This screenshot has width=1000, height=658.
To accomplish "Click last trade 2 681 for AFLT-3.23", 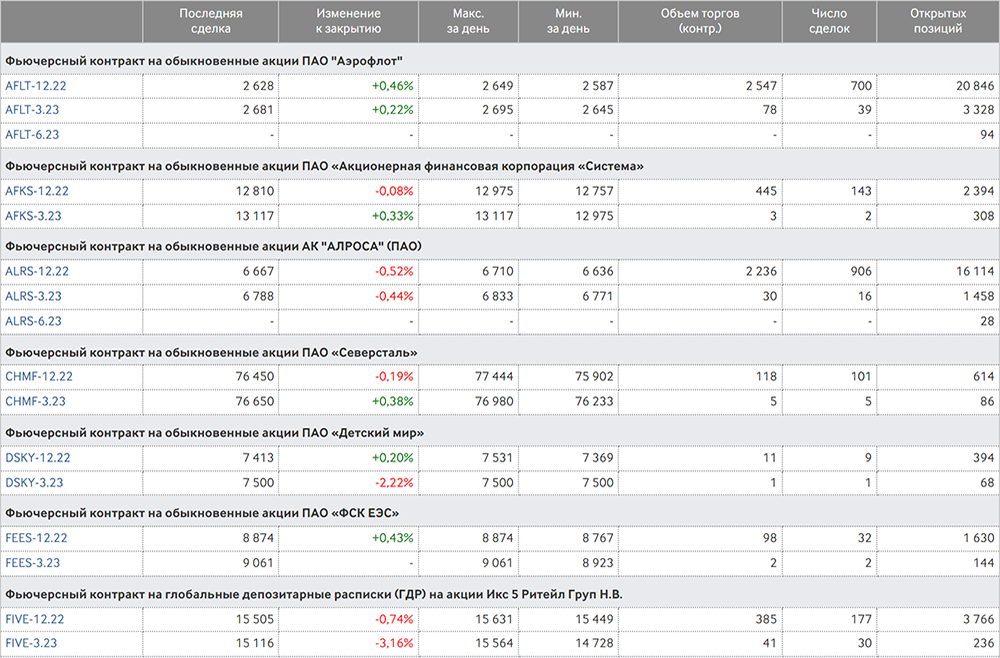I will [258, 110].
